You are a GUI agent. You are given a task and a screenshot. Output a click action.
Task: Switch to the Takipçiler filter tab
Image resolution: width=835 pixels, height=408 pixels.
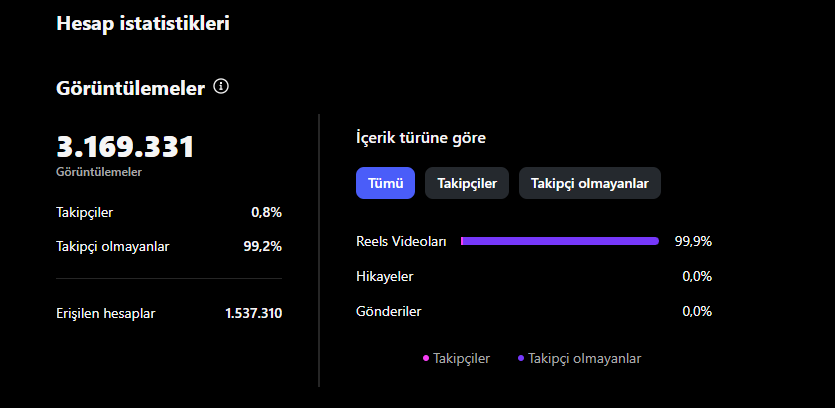click(467, 183)
